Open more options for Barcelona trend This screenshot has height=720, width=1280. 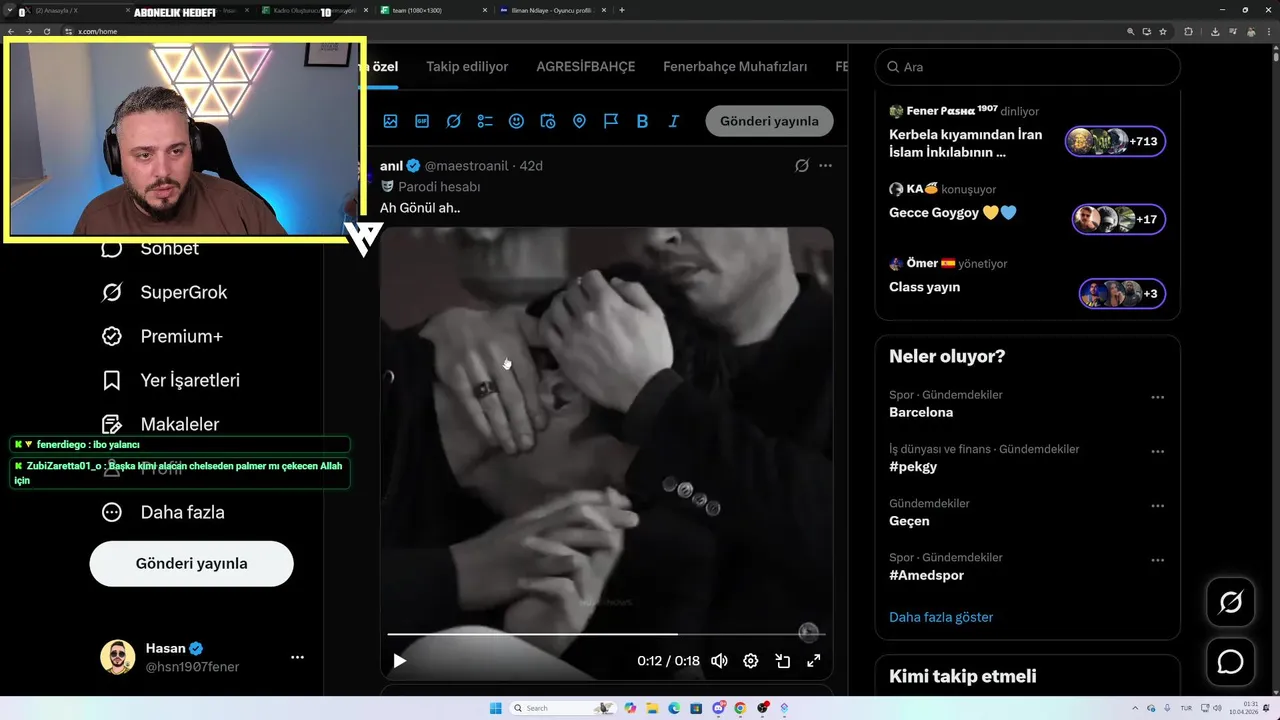pyautogui.click(x=1157, y=397)
